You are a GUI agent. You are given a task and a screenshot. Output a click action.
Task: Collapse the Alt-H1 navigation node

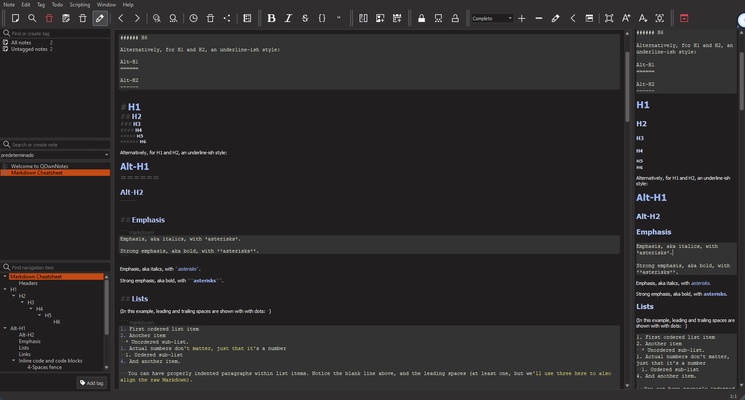tap(5, 328)
